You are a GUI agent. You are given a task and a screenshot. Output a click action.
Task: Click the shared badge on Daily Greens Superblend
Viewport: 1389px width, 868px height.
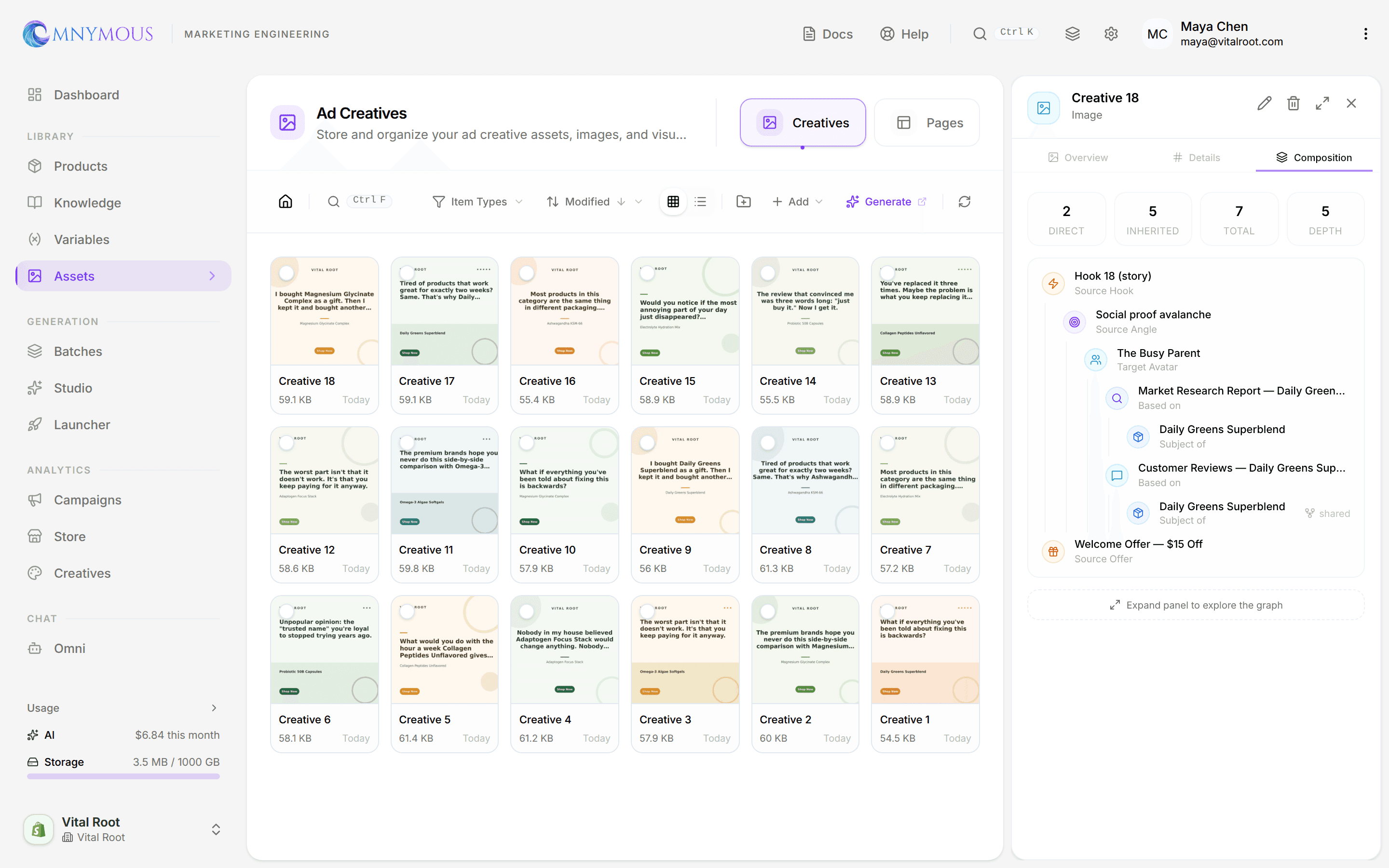(x=1327, y=513)
